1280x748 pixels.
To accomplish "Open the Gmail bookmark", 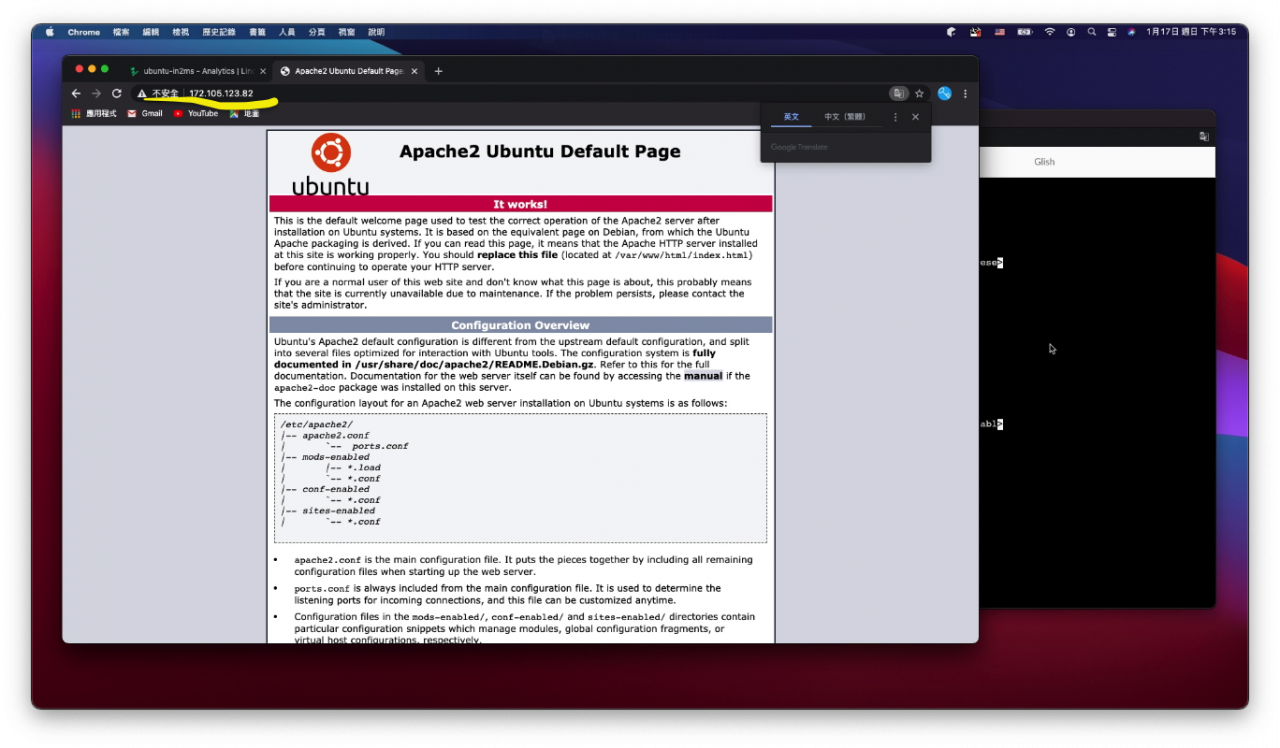I will tap(144, 114).
